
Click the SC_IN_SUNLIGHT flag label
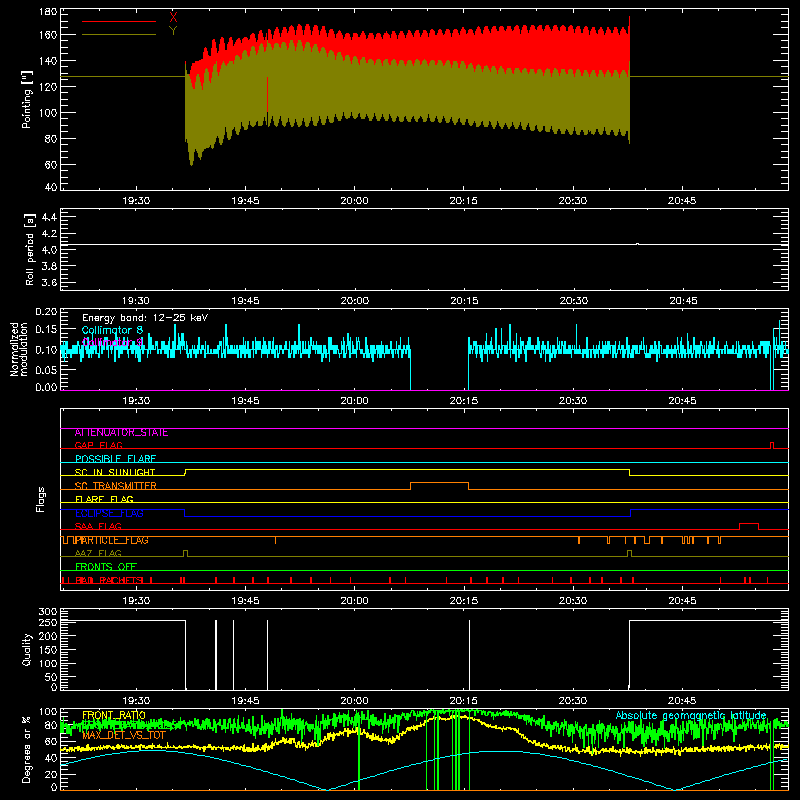coord(115,472)
